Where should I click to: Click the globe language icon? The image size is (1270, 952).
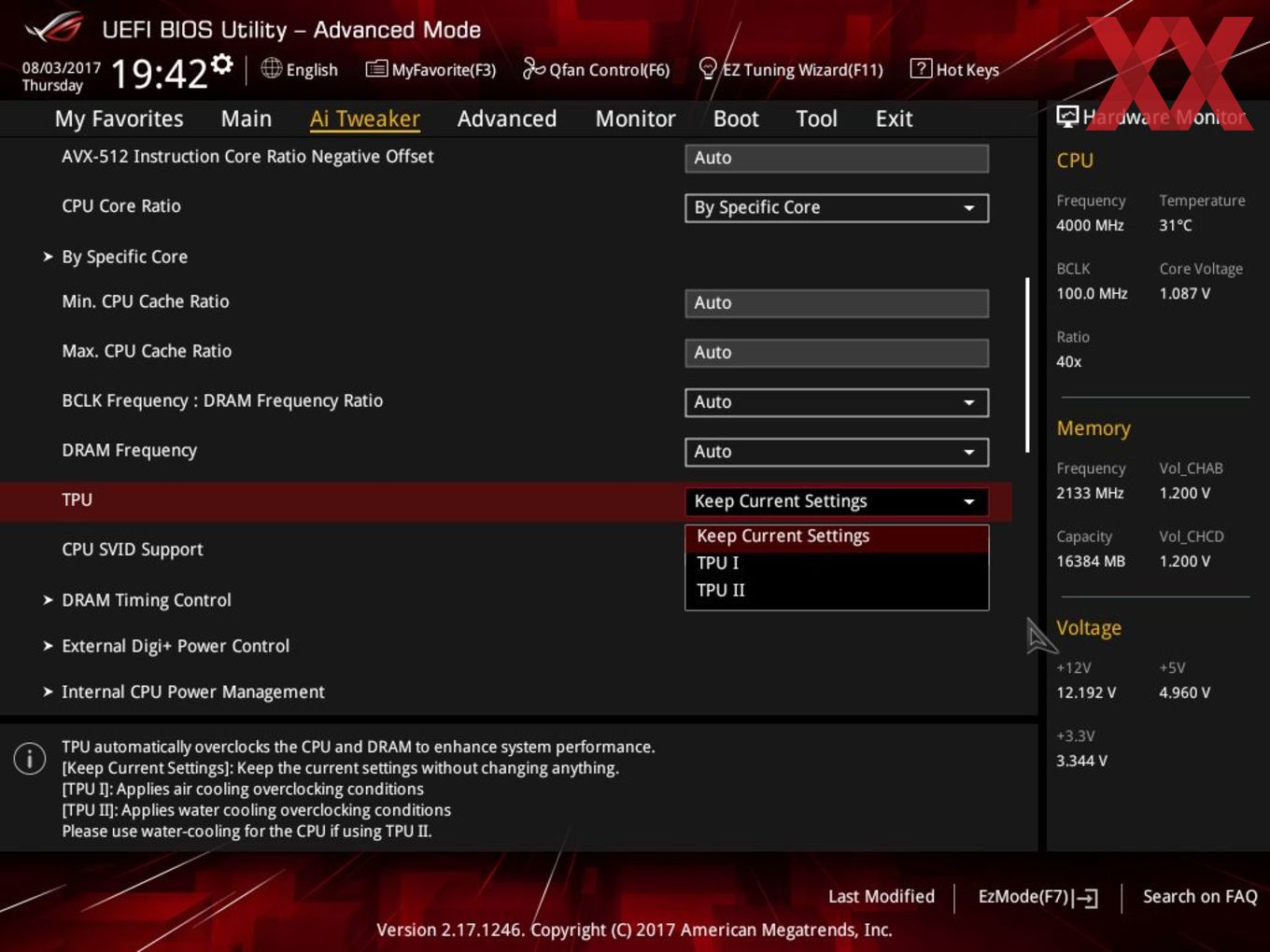[271, 68]
